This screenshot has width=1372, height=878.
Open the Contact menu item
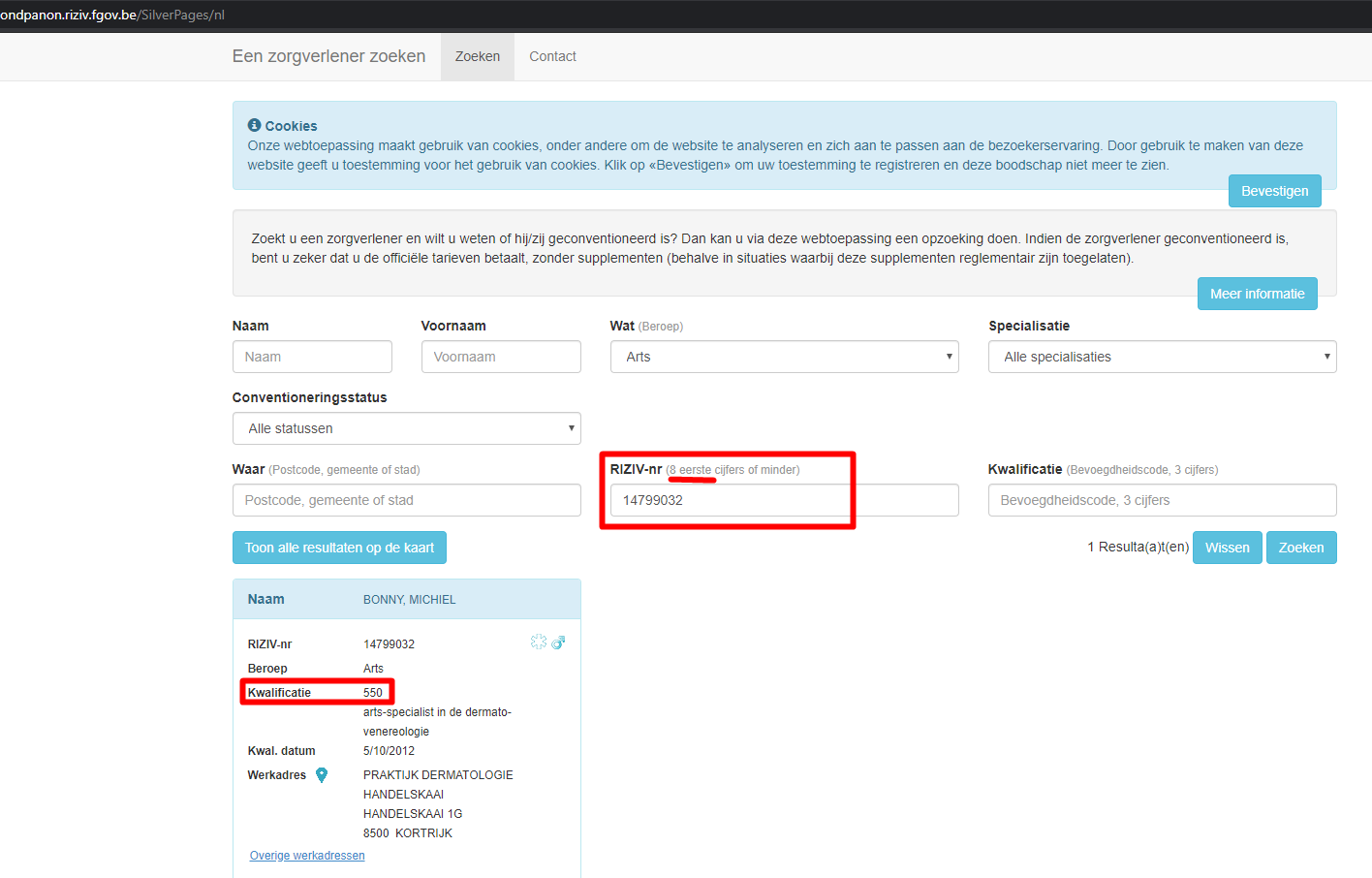(x=552, y=56)
